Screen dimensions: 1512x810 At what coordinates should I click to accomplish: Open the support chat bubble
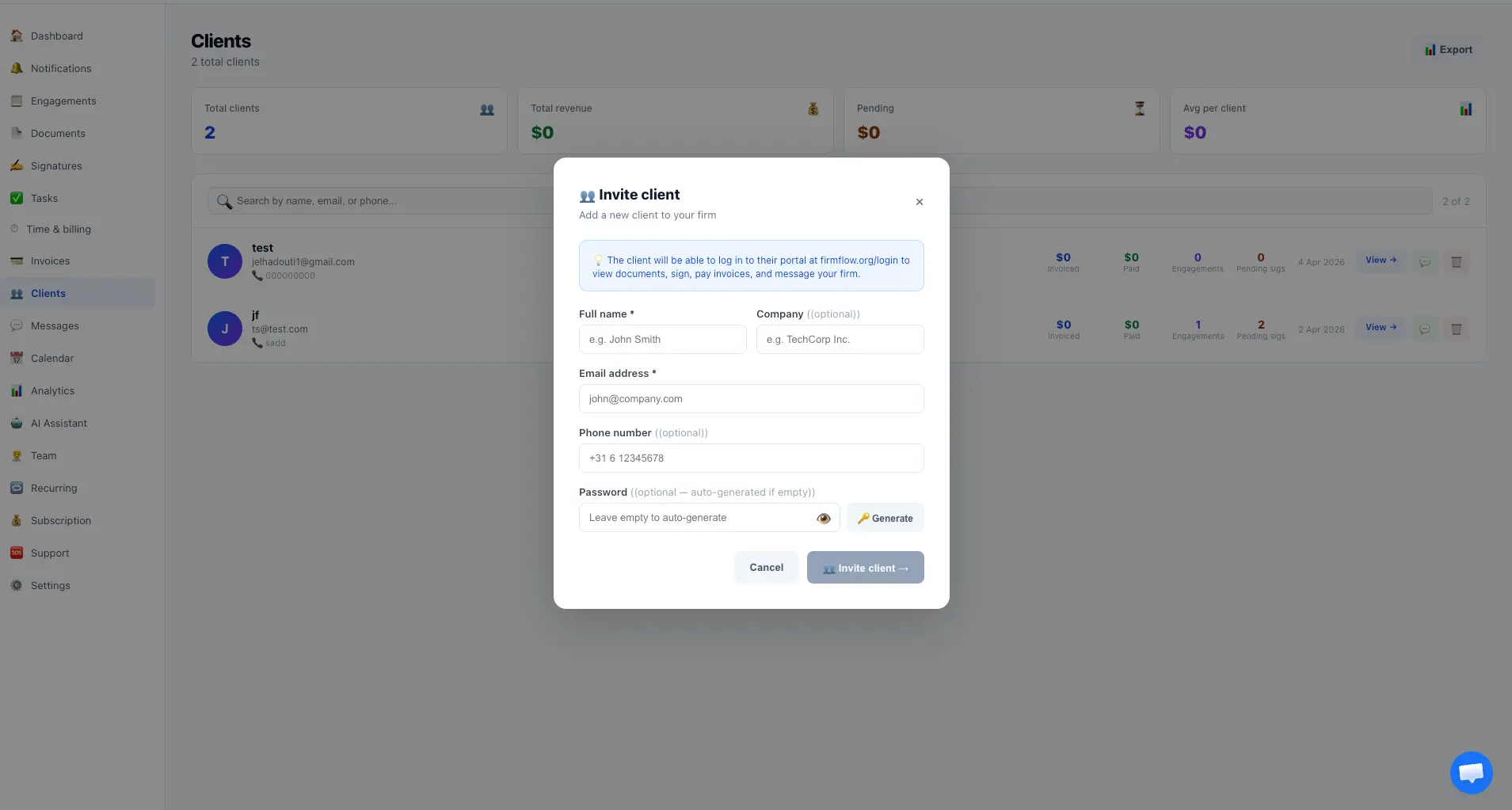pos(1470,772)
